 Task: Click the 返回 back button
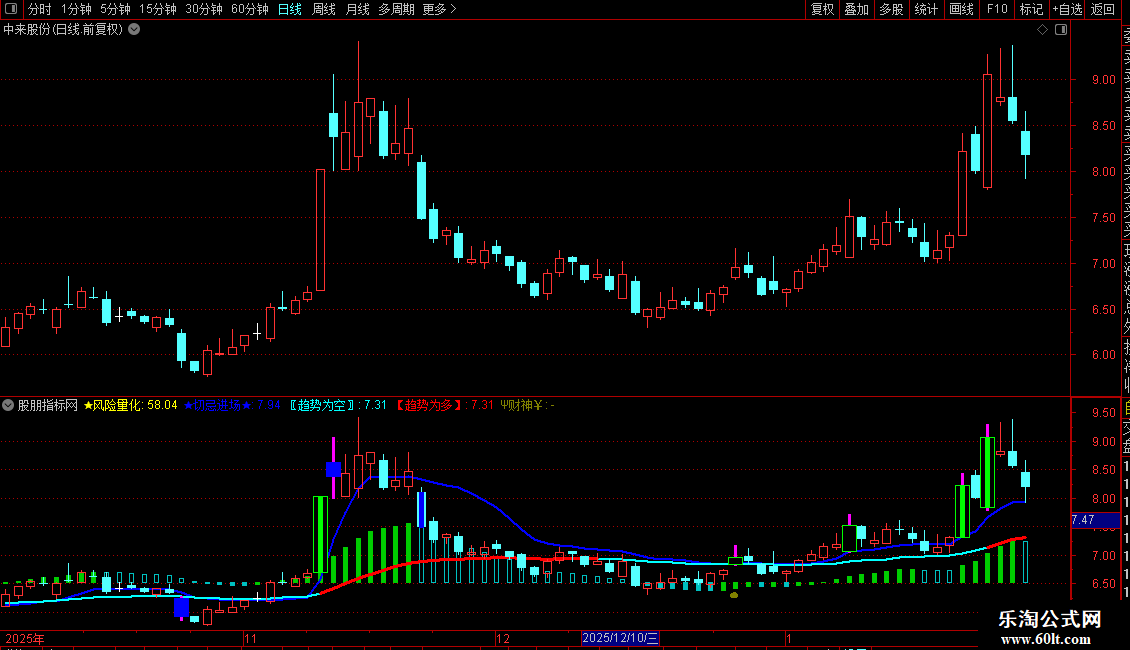[1103, 9]
